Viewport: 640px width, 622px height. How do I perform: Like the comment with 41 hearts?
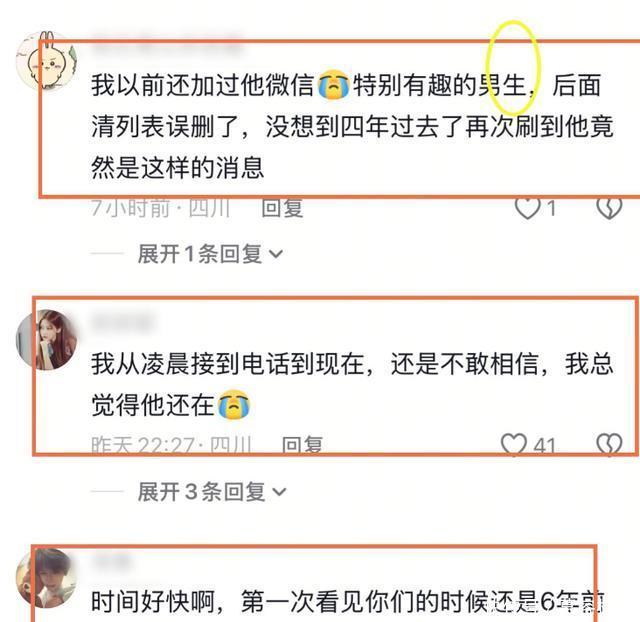[513, 445]
